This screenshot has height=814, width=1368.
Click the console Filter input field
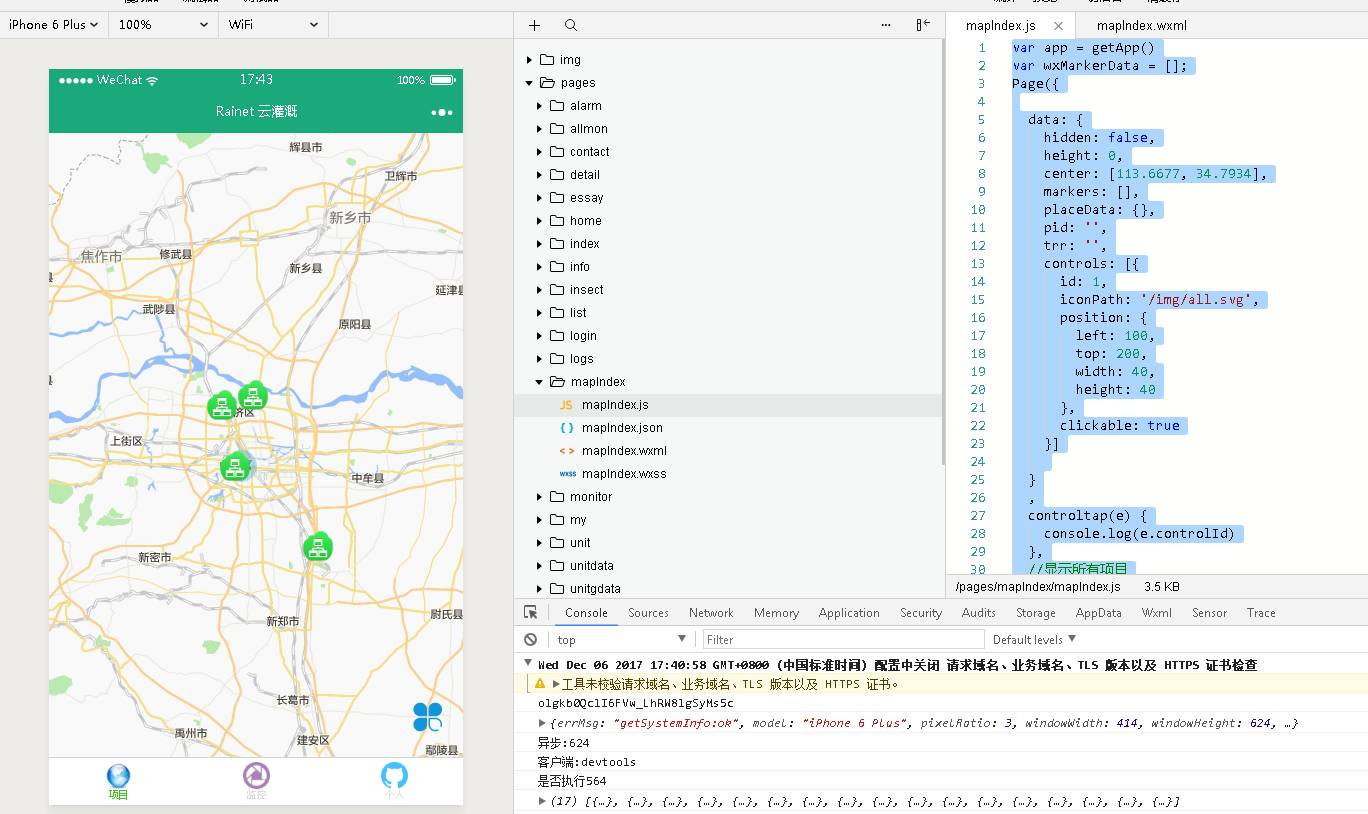tap(842, 639)
